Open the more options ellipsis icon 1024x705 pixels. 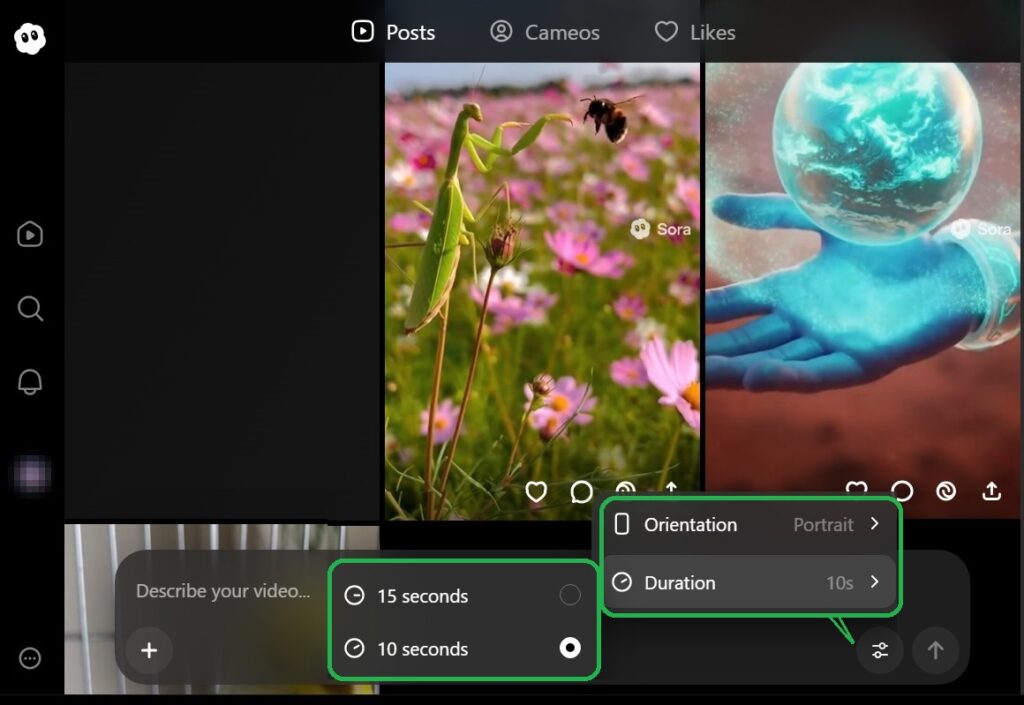[x=30, y=658]
